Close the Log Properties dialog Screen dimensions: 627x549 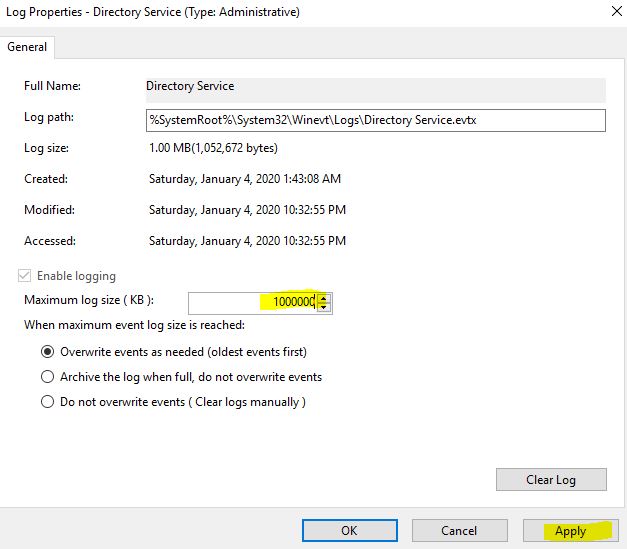(x=617, y=12)
